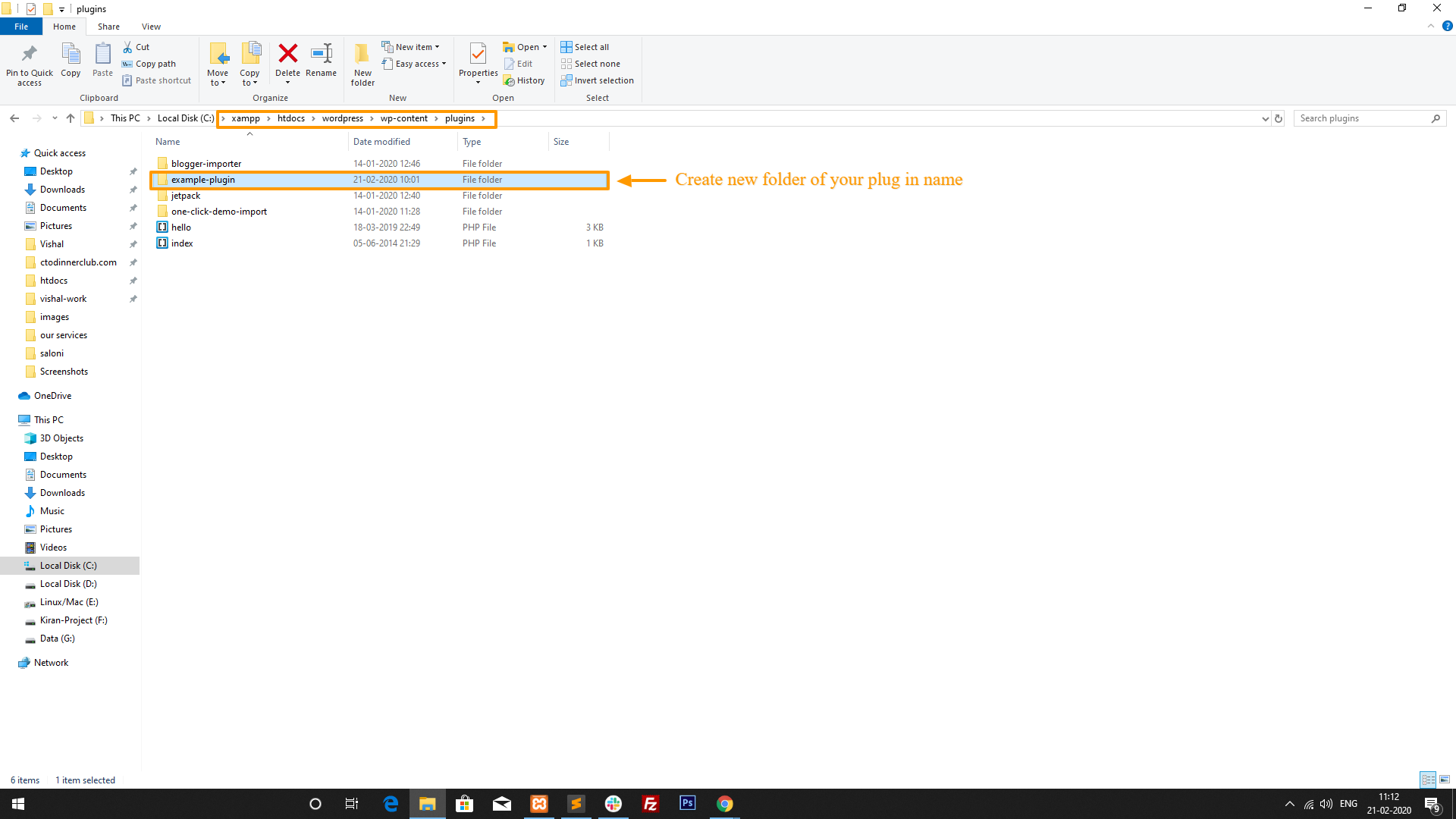Viewport: 1456px width, 819px height.
Task: Open vishal-work quick access folder
Action: (x=63, y=299)
